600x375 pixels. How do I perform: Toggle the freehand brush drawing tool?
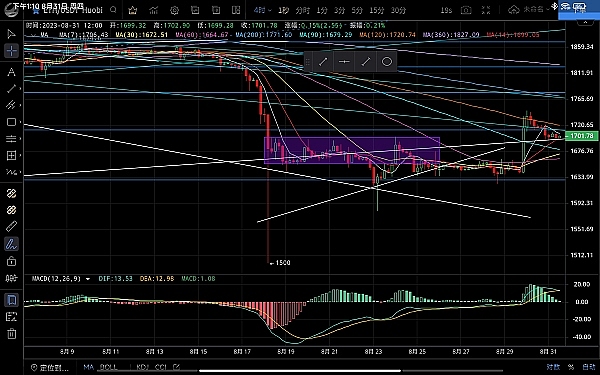pyautogui.click(x=11, y=244)
